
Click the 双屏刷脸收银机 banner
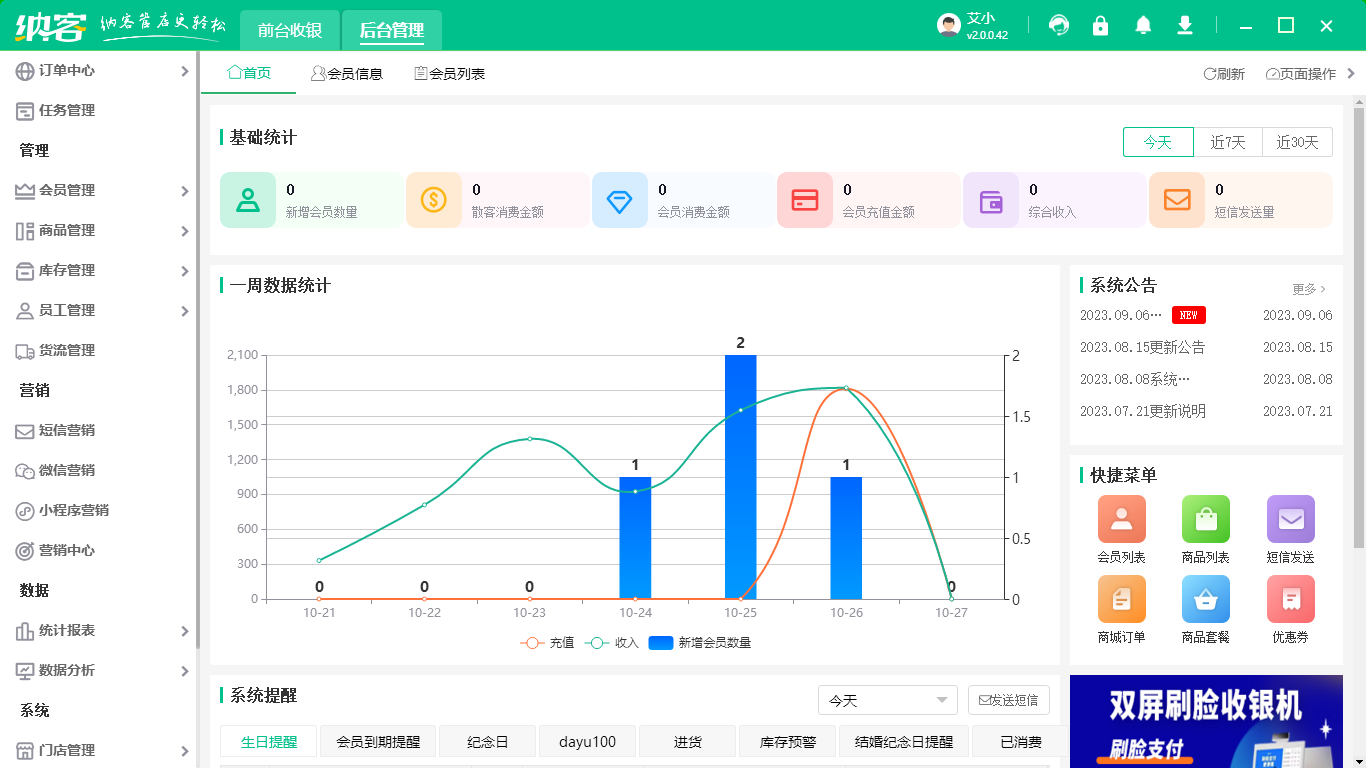click(1206, 721)
